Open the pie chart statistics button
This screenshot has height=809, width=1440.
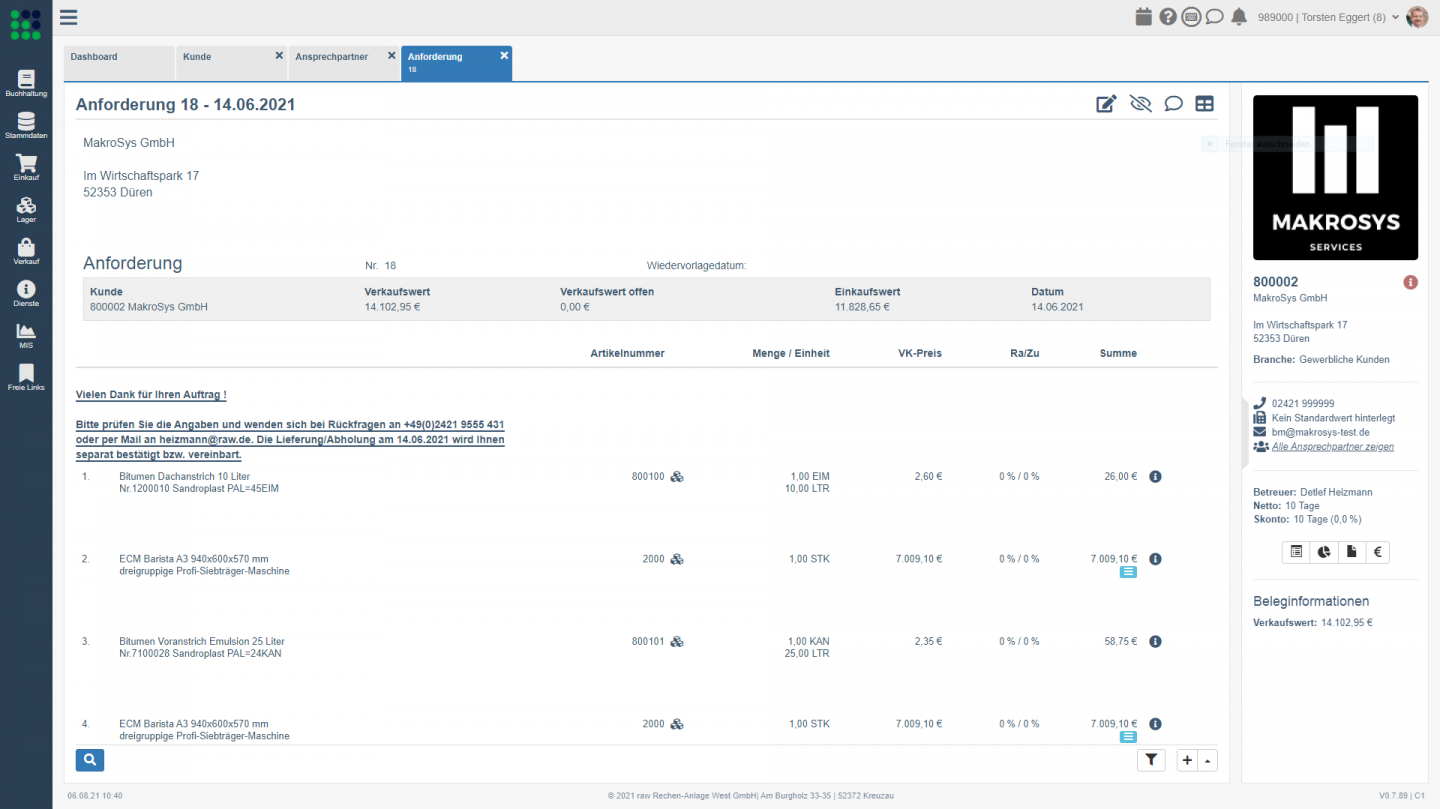[1323, 552]
